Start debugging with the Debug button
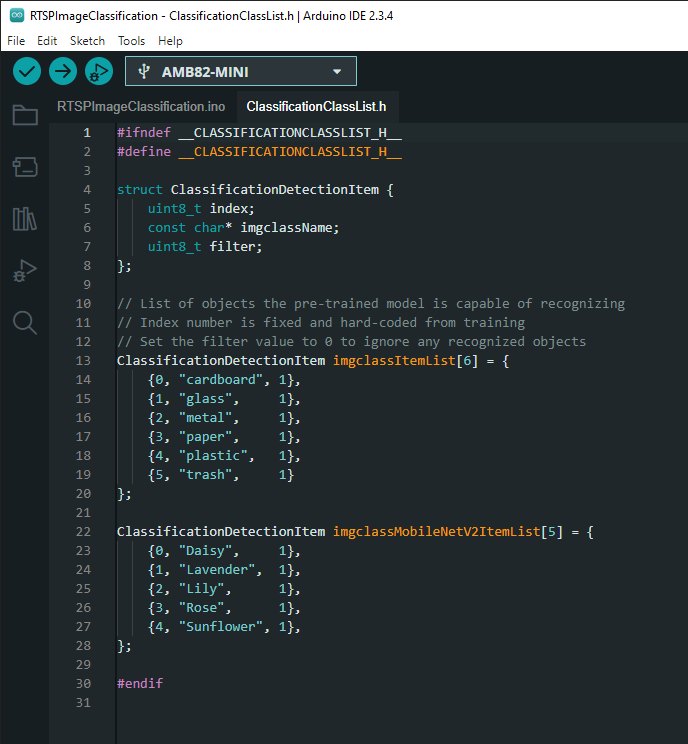The height and width of the screenshot is (744, 688). tap(99, 71)
